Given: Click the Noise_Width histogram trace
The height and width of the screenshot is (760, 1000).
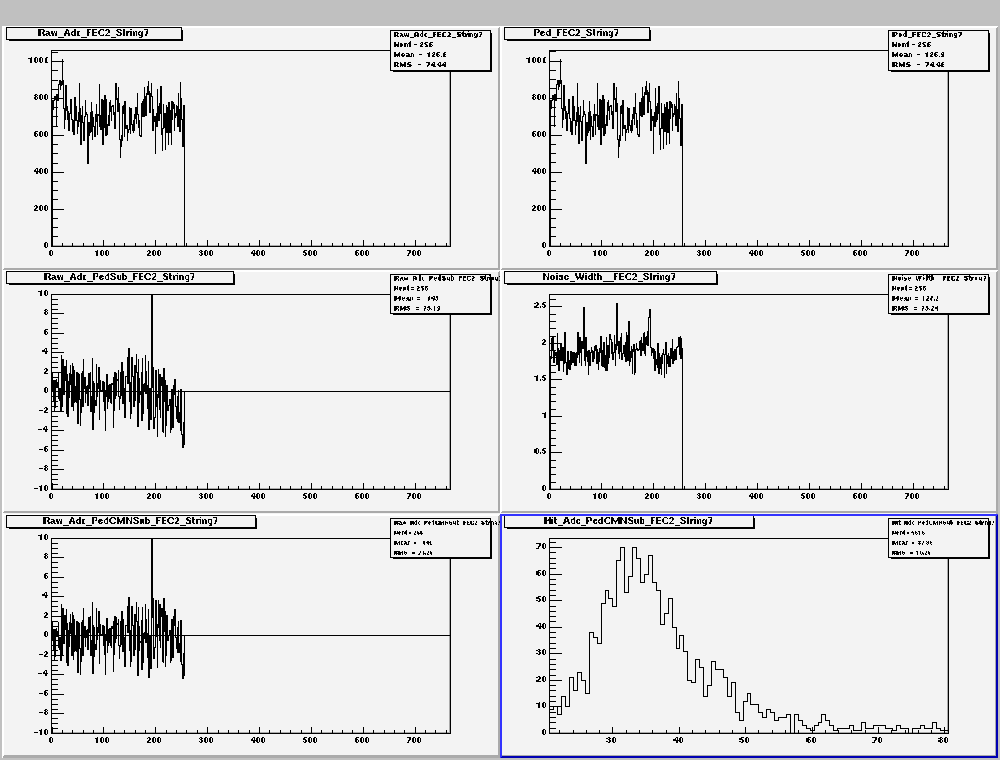Looking at the screenshot, I should click(616, 354).
